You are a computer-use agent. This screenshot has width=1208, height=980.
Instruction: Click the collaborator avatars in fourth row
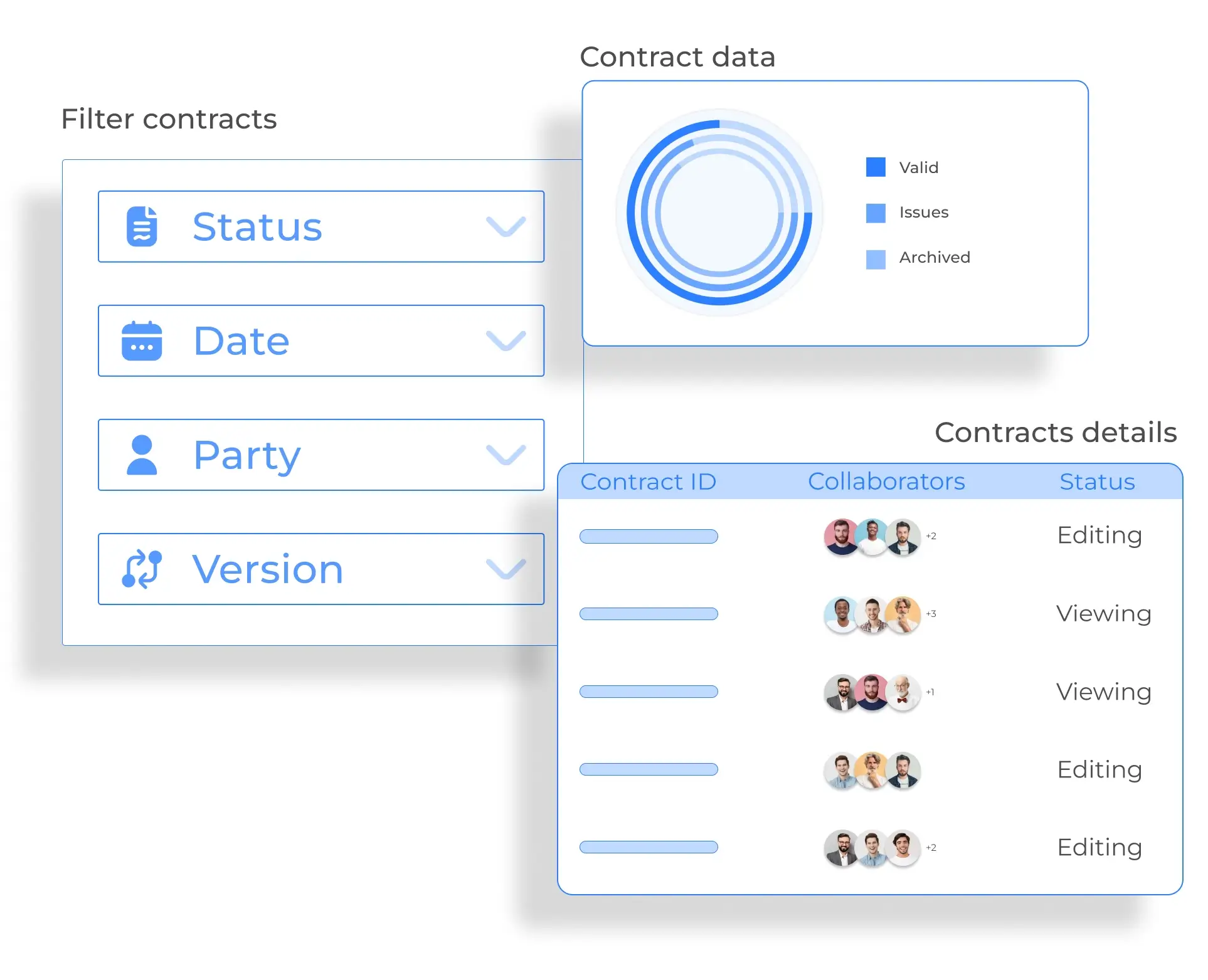pyautogui.click(x=872, y=770)
